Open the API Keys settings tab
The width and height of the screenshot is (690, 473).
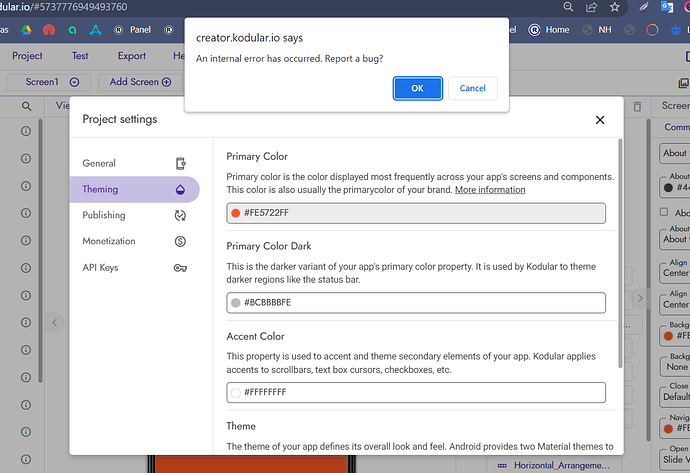134,268
